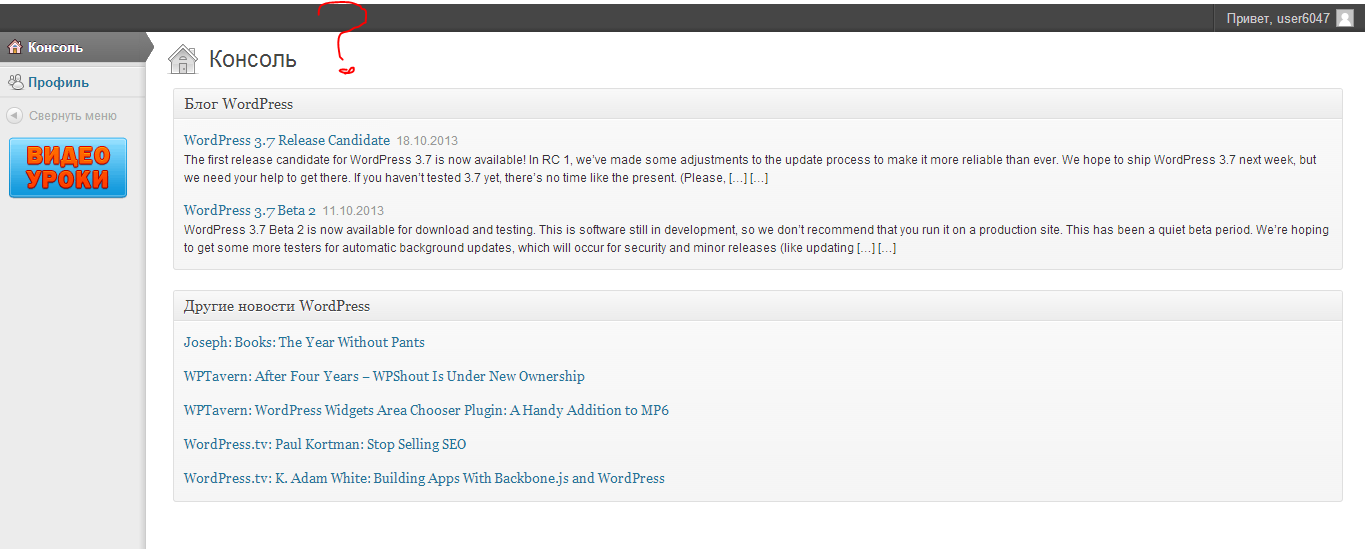Collapse the Блог WordPress widget header
The height and width of the screenshot is (549, 1365).
coord(757,104)
